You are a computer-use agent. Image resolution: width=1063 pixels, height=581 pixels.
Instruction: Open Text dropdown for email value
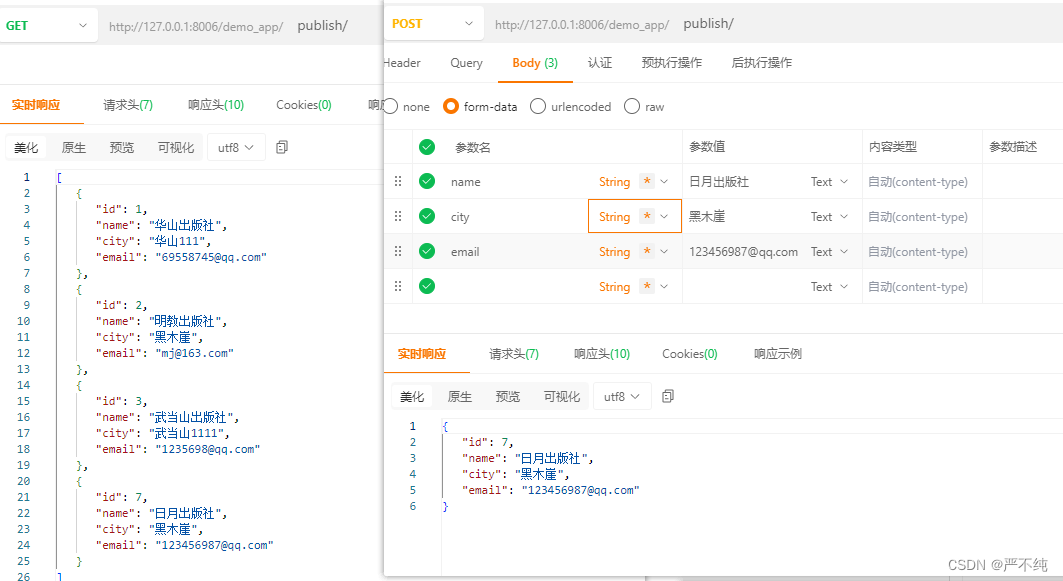click(x=829, y=252)
